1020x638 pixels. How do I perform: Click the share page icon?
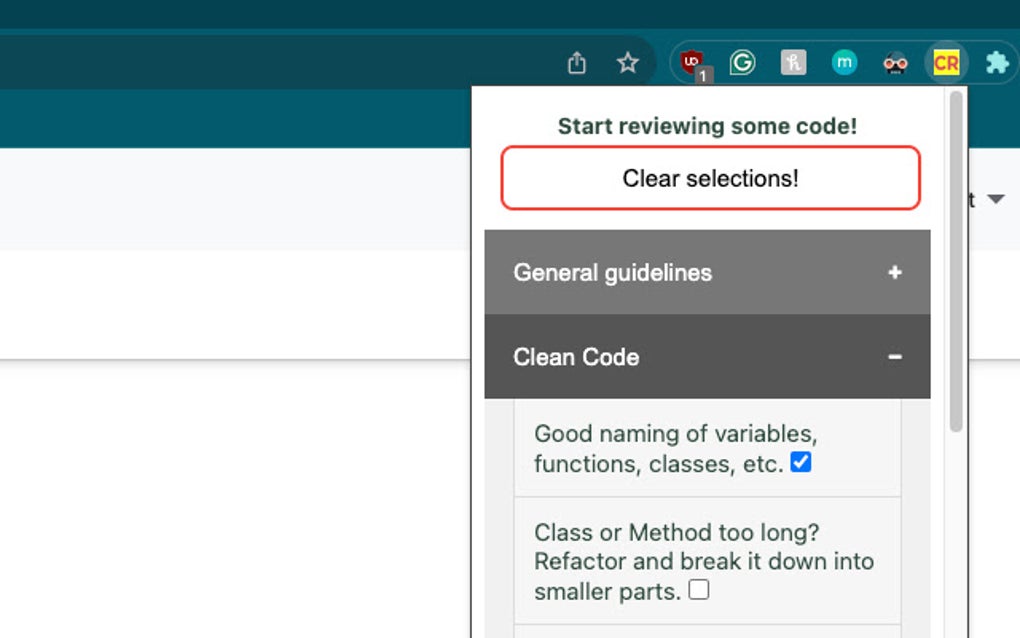click(x=575, y=62)
